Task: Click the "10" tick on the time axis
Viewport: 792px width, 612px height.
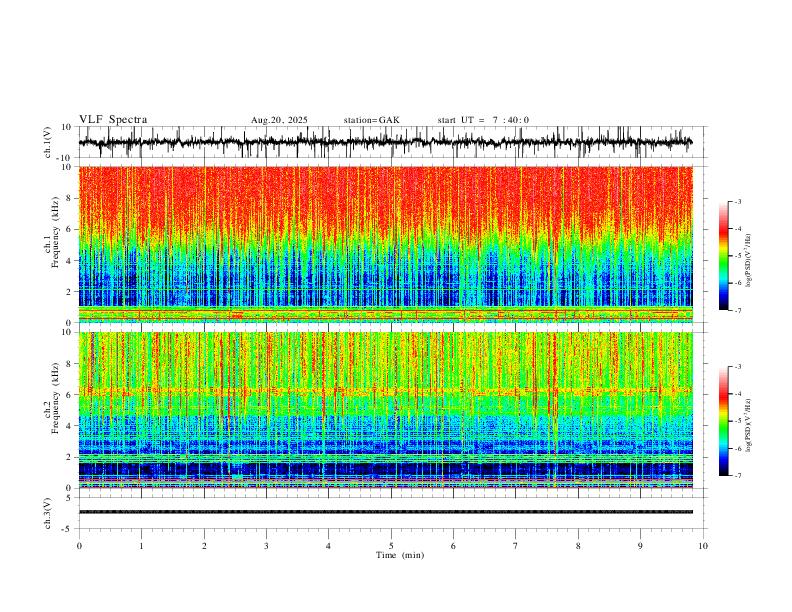Action: (x=703, y=546)
